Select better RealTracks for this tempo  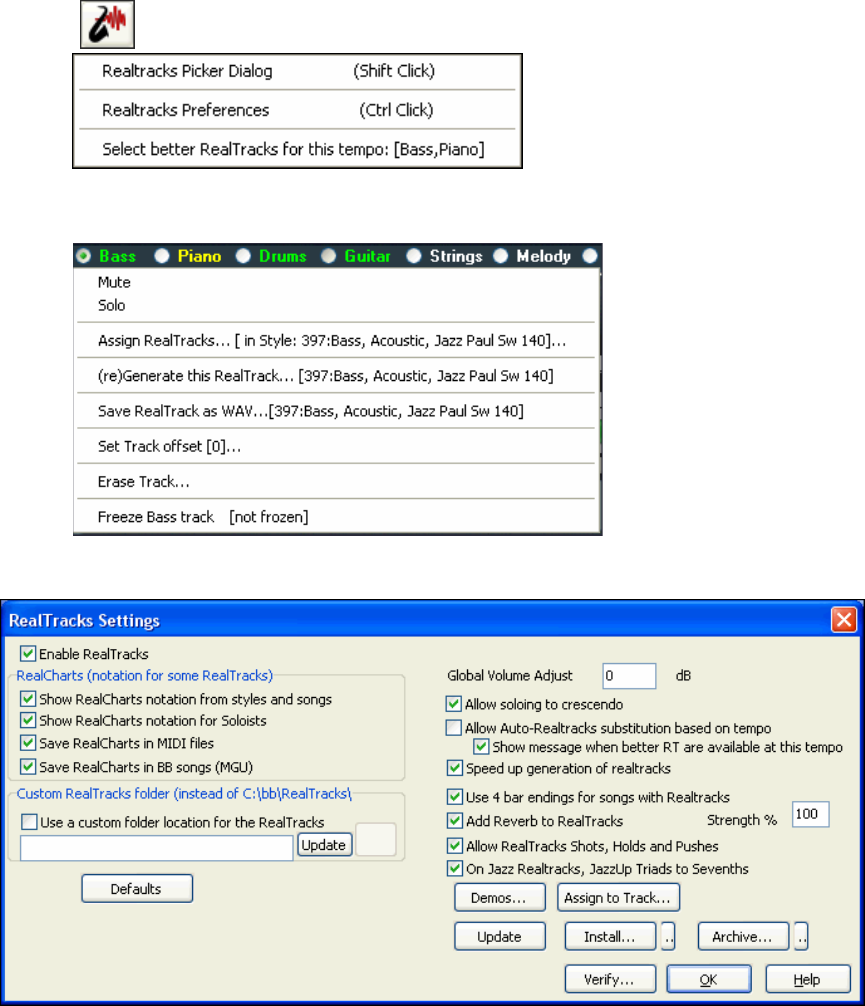click(x=297, y=149)
